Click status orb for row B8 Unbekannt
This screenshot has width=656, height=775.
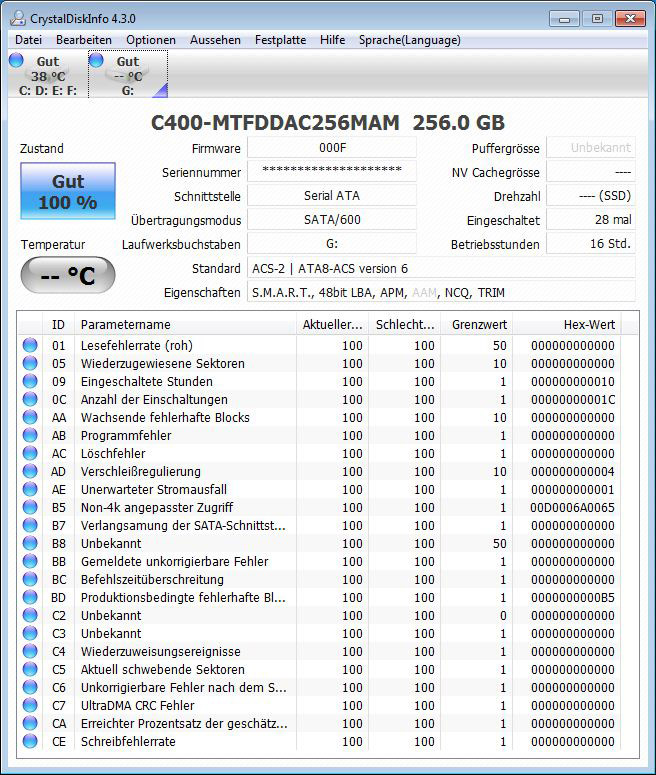click(x=30, y=543)
